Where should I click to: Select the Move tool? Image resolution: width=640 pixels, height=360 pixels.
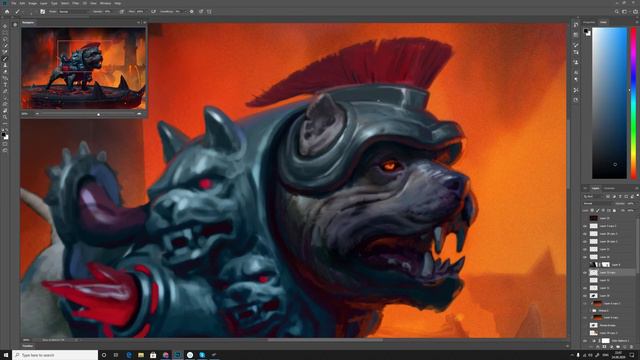pyautogui.click(x=5, y=26)
